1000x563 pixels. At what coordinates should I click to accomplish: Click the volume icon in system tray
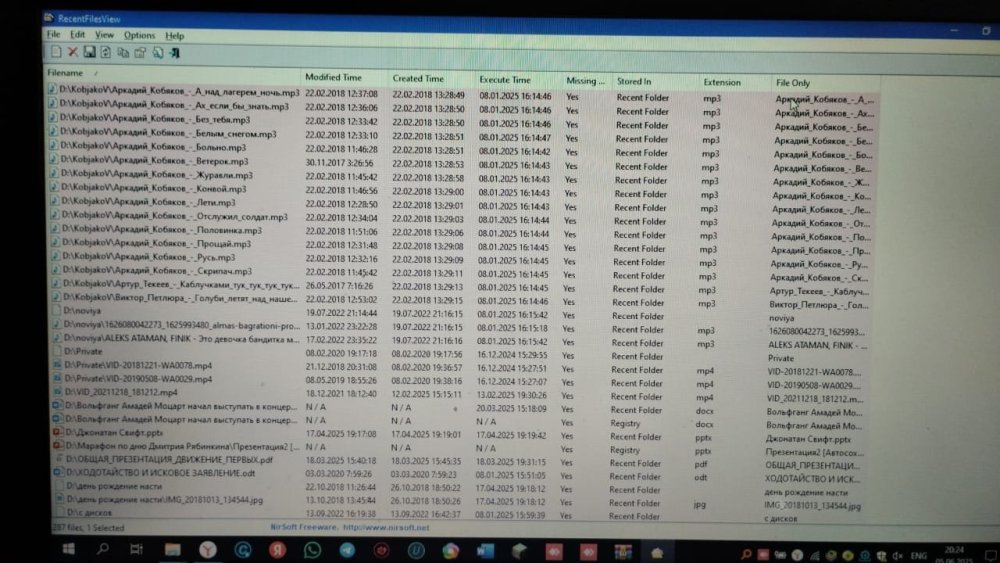(x=897, y=556)
